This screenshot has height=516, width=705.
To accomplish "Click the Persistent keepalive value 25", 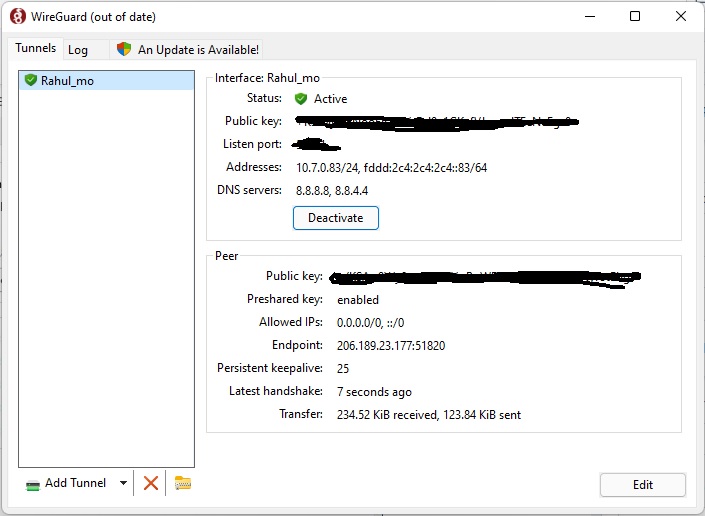I will [343, 369].
